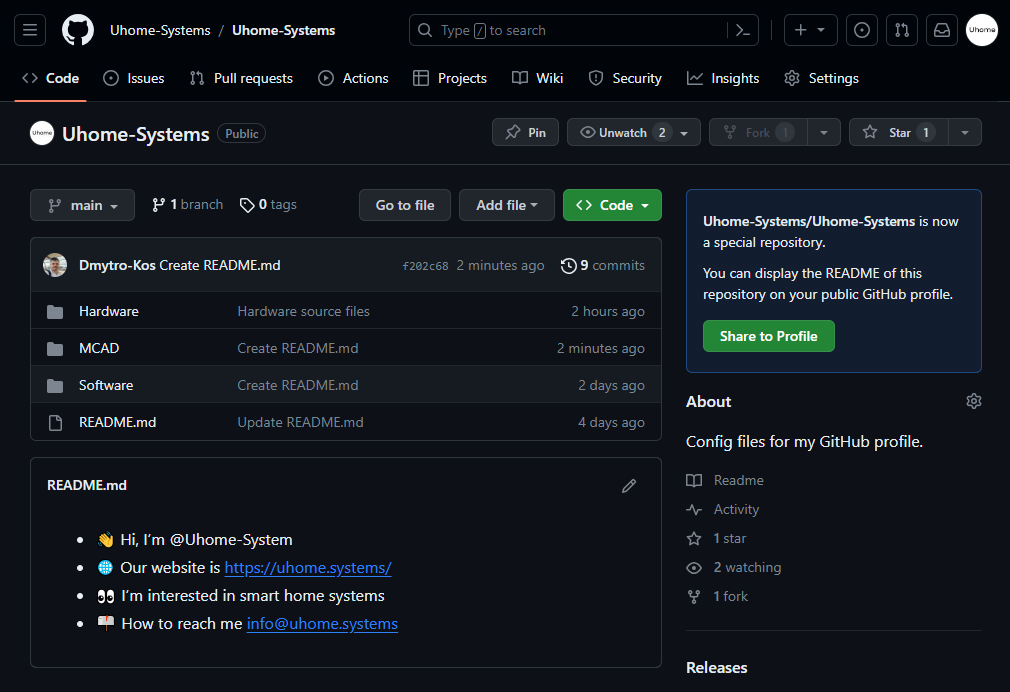Image resolution: width=1010 pixels, height=692 pixels.
Task: Click the Uhome-Systems repository avatar
Action: (x=42, y=133)
